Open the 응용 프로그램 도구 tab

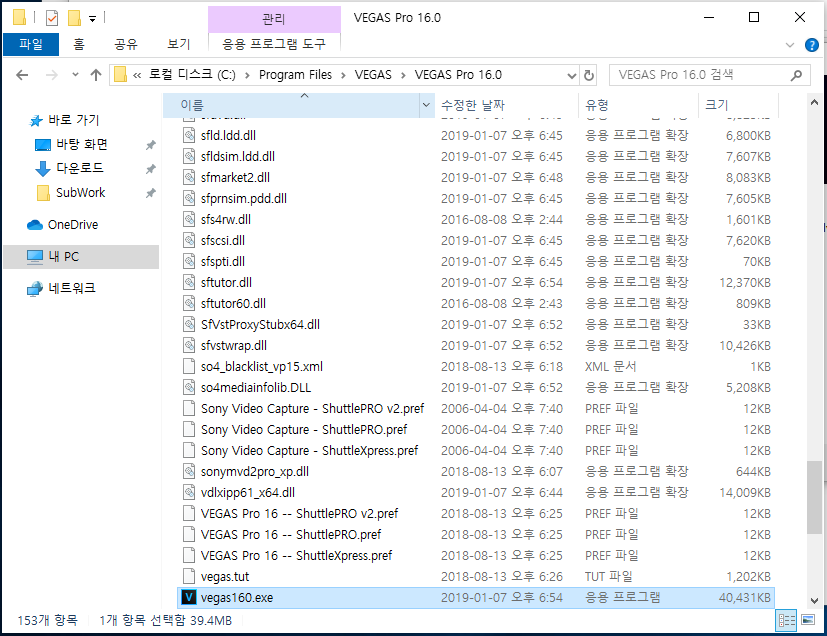(274, 44)
